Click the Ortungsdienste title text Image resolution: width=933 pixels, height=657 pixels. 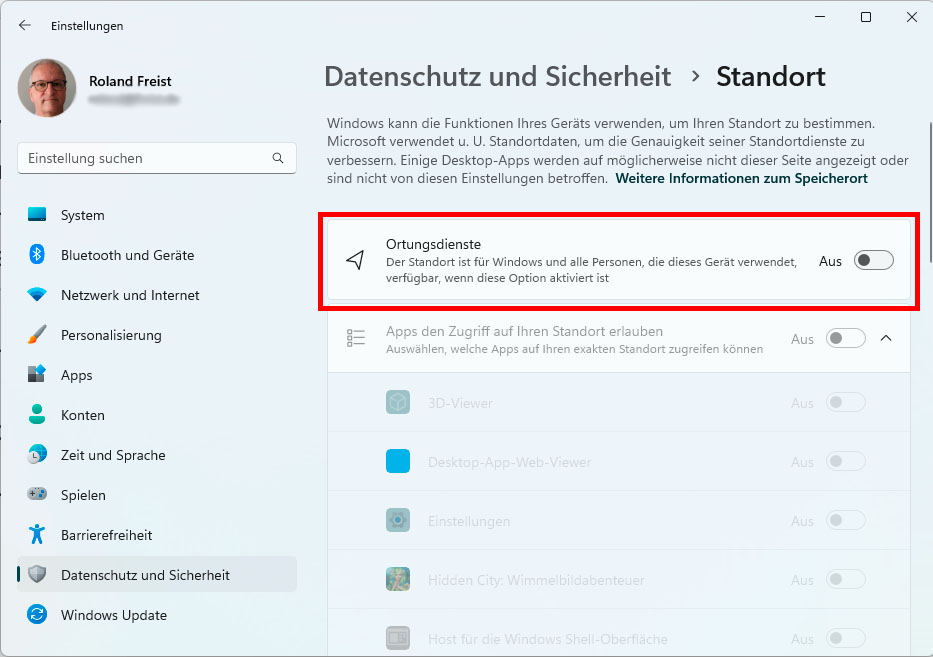pos(433,244)
